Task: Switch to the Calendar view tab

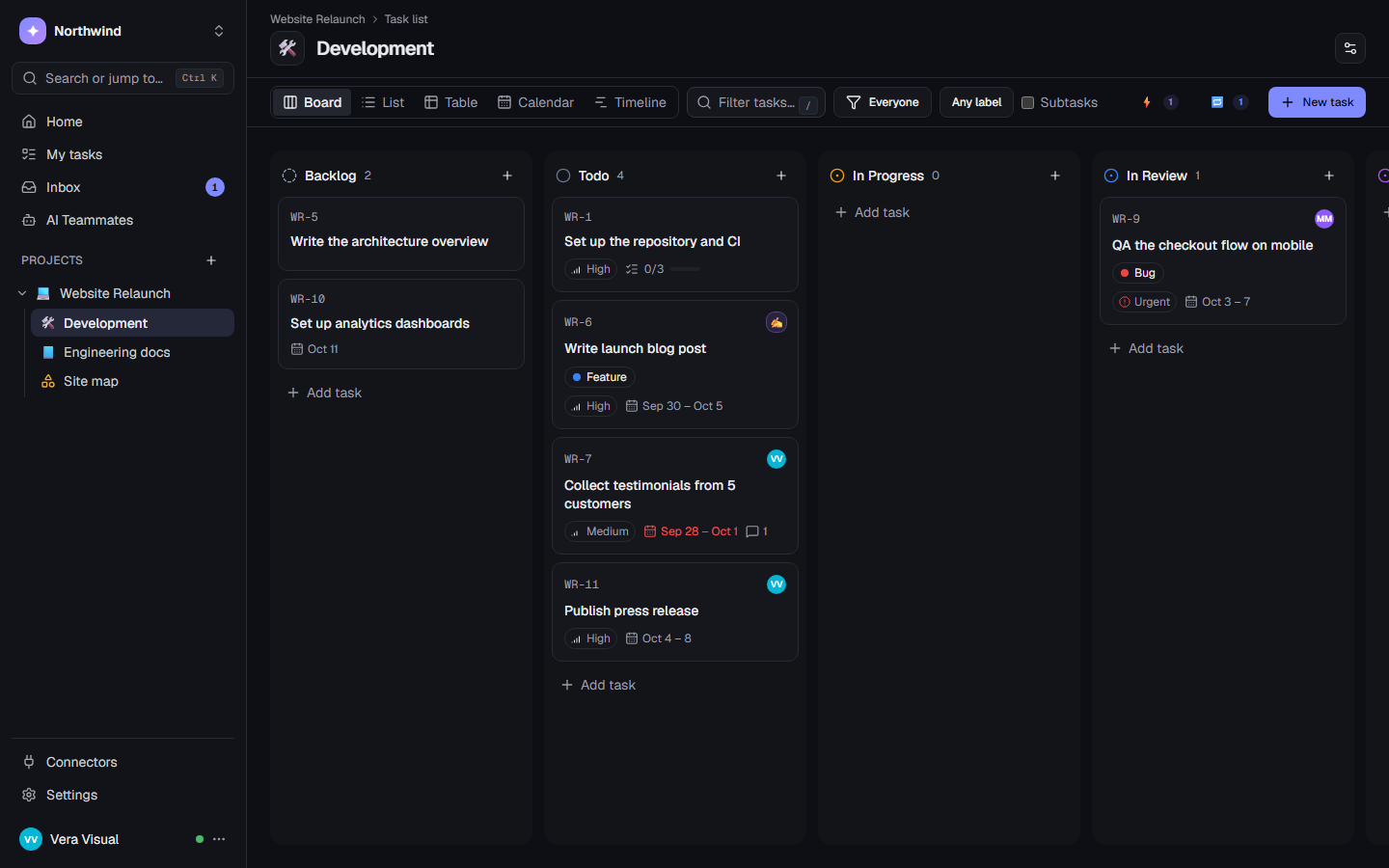Action: click(x=535, y=102)
